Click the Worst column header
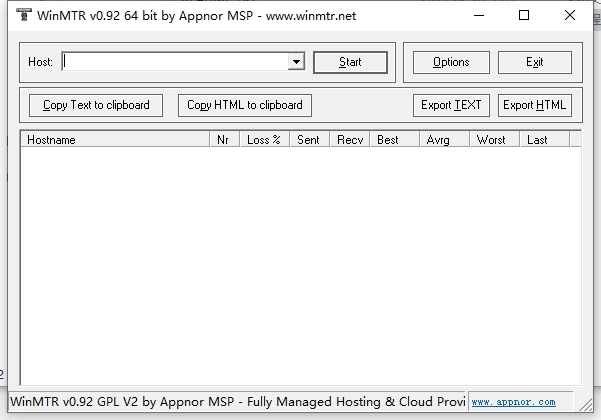The width and height of the screenshot is (601, 420). tap(495, 139)
